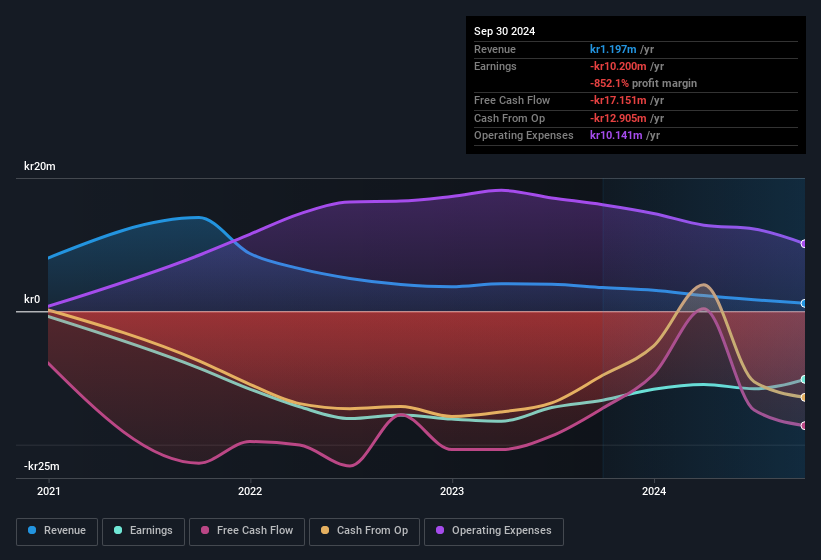This screenshot has width=821, height=560.
Task: Click the kr1.197m revenue value
Action: coord(613,49)
